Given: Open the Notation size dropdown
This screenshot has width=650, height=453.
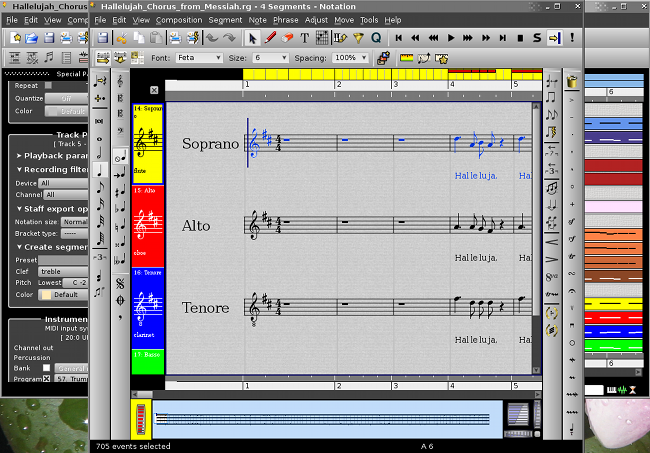Looking at the screenshot, I should coord(75,222).
